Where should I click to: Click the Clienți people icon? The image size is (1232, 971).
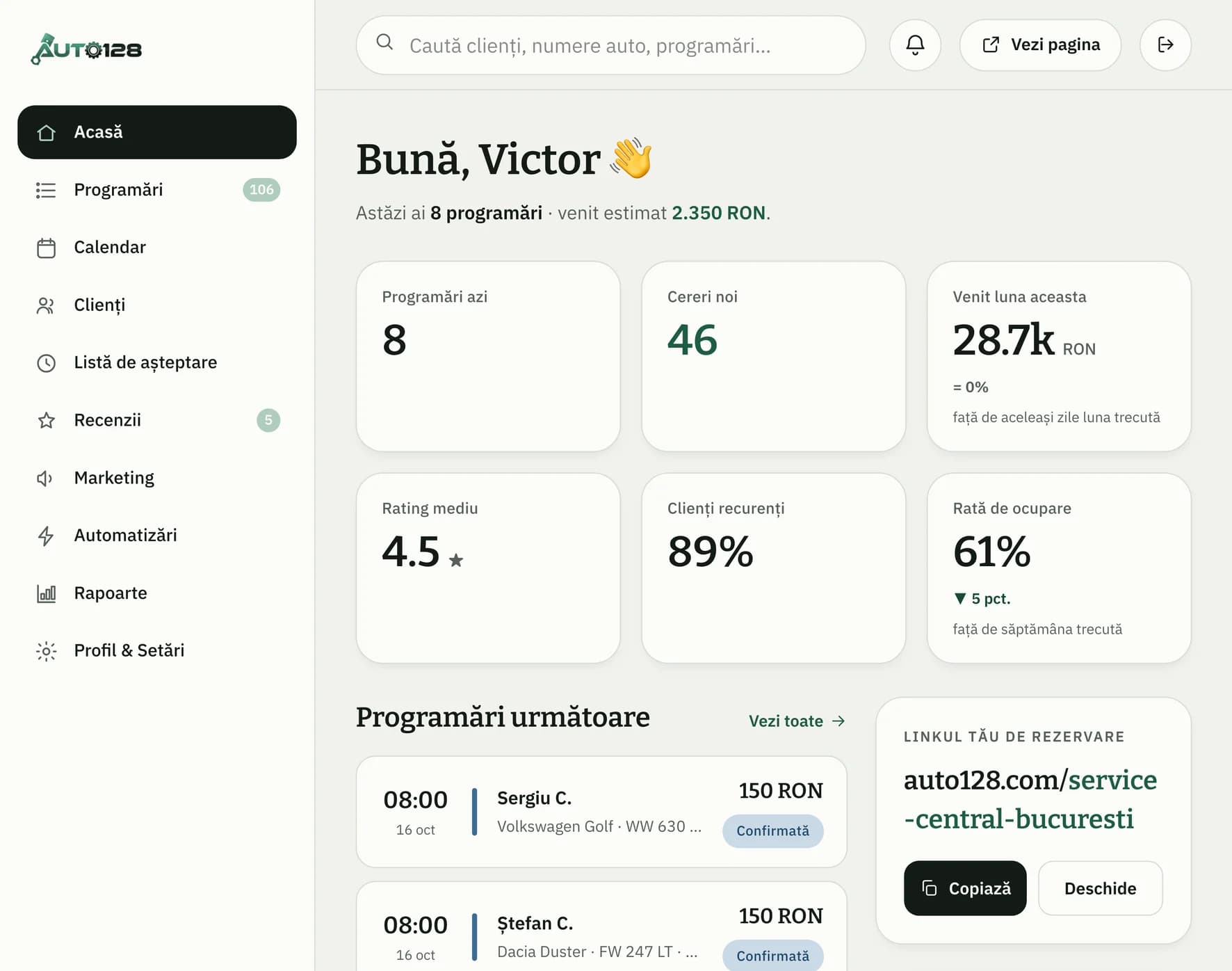(x=46, y=305)
